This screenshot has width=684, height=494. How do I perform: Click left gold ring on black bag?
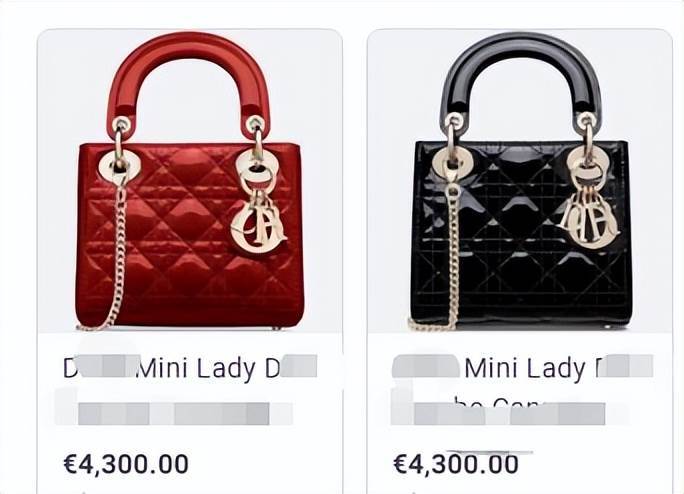point(452,162)
